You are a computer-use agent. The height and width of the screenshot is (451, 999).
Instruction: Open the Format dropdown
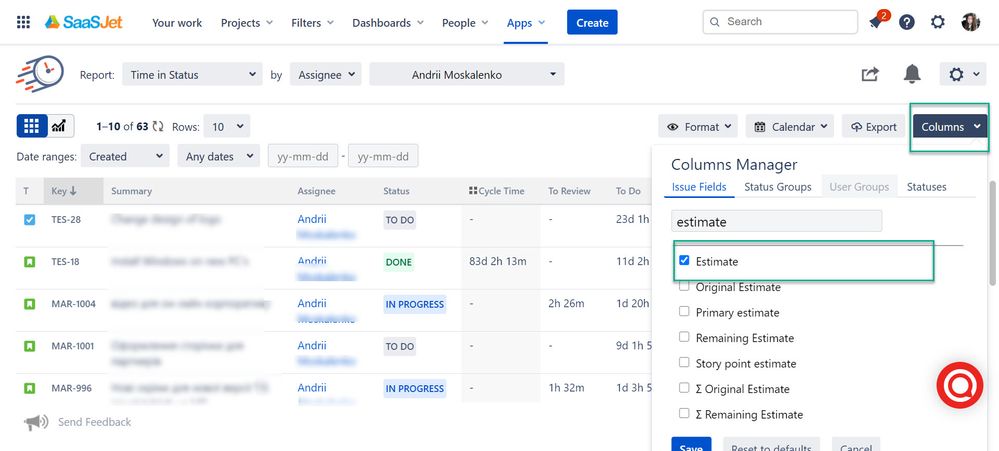698,126
